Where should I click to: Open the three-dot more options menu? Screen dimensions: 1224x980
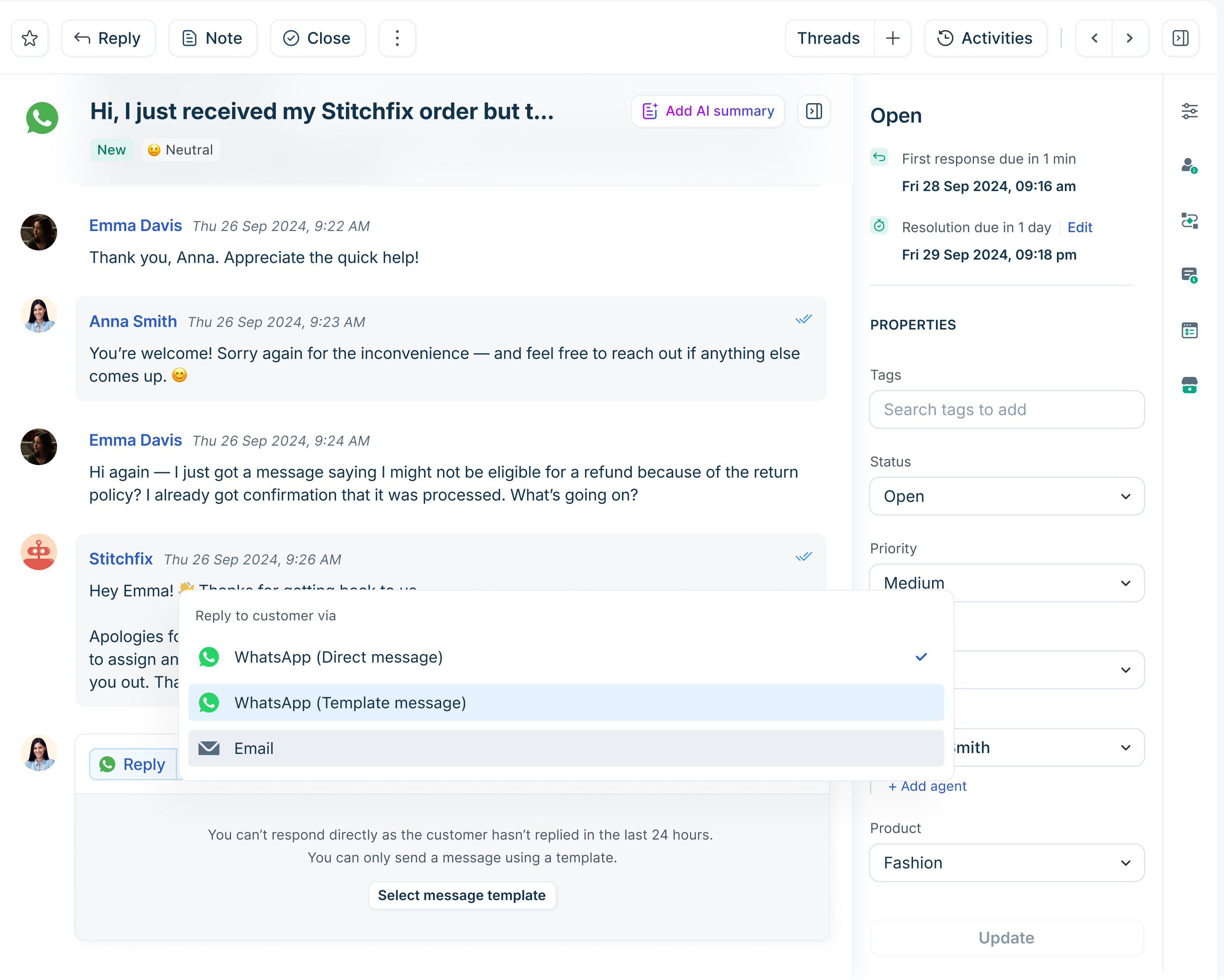pyautogui.click(x=397, y=38)
